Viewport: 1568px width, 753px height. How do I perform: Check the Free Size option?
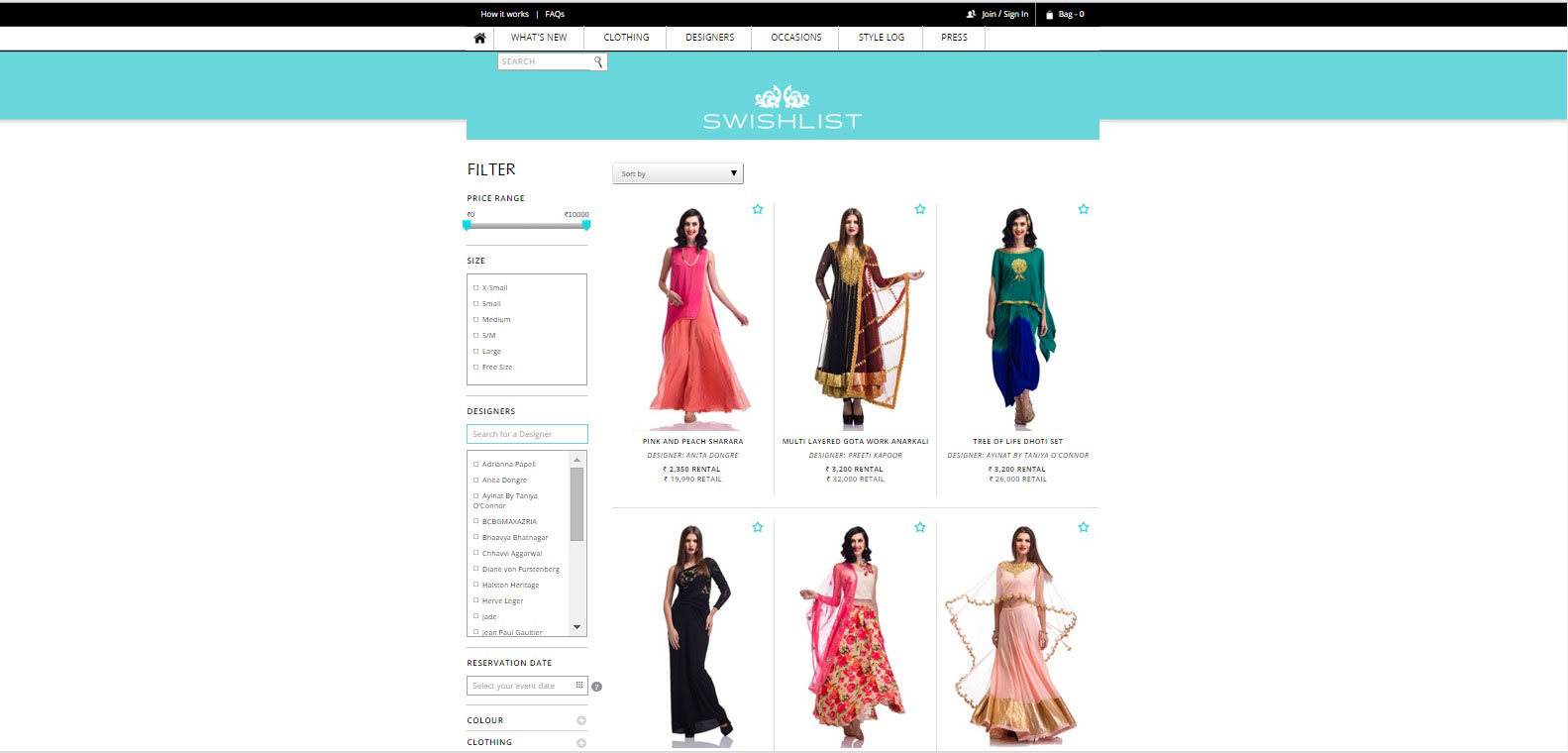(x=475, y=367)
